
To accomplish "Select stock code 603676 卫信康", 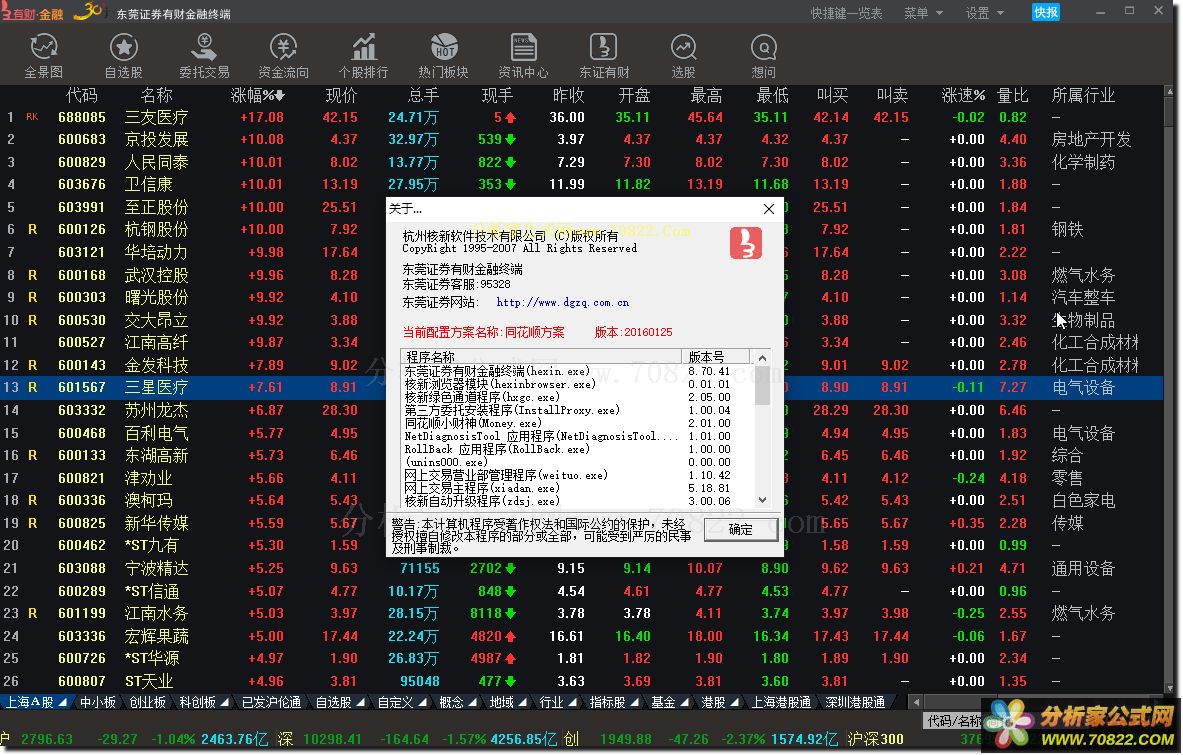I will (x=581, y=184).
